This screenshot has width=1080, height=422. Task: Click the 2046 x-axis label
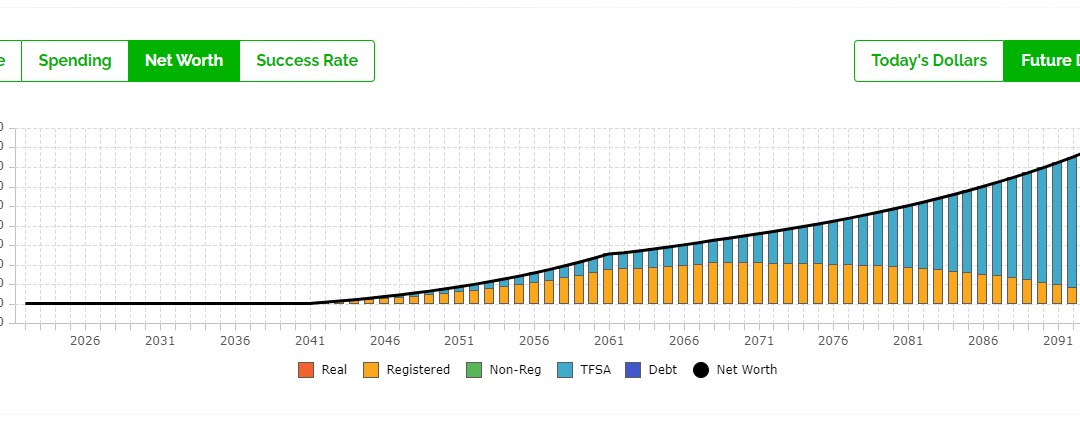coord(385,341)
